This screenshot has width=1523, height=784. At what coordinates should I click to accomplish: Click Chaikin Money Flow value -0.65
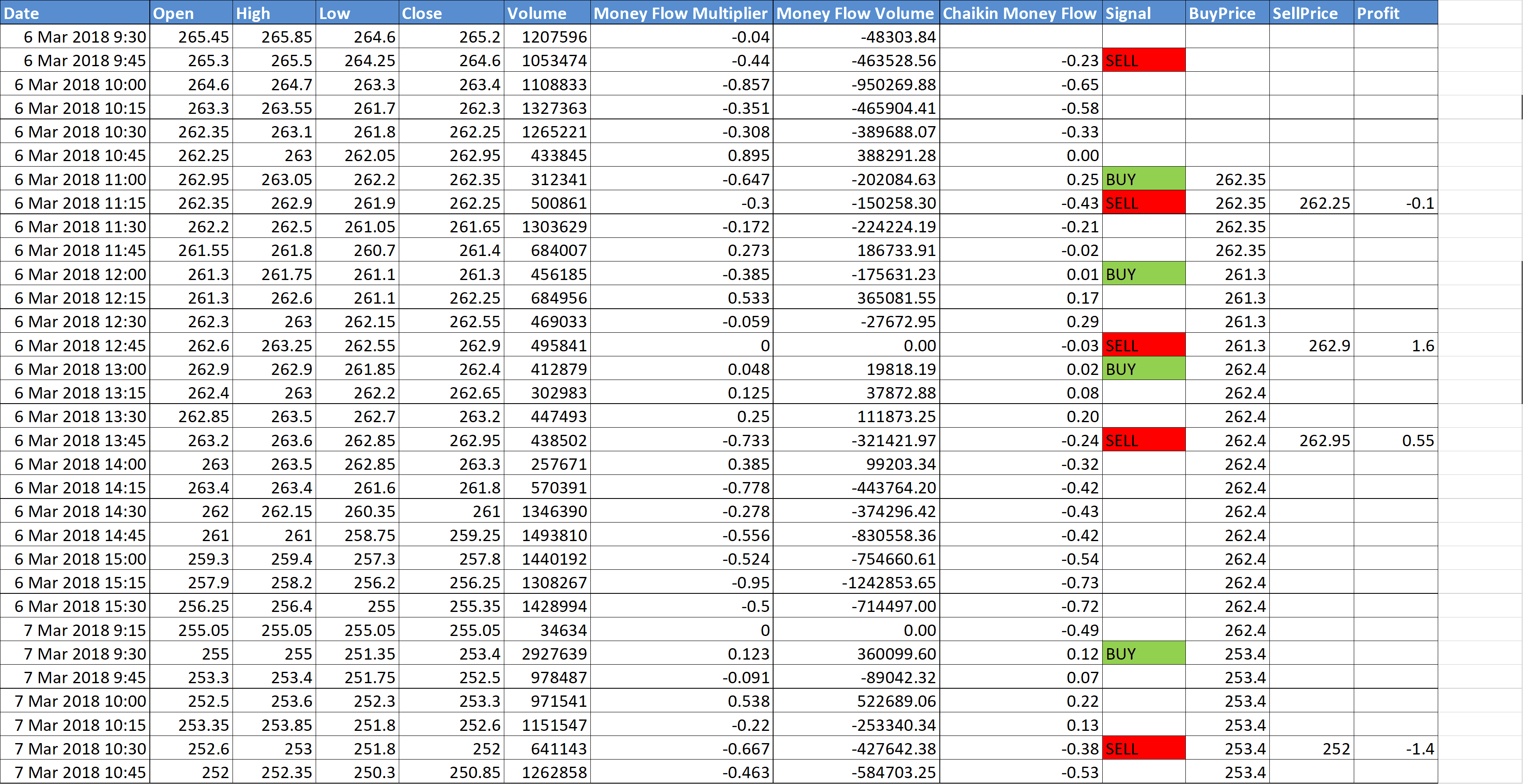[1020, 84]
